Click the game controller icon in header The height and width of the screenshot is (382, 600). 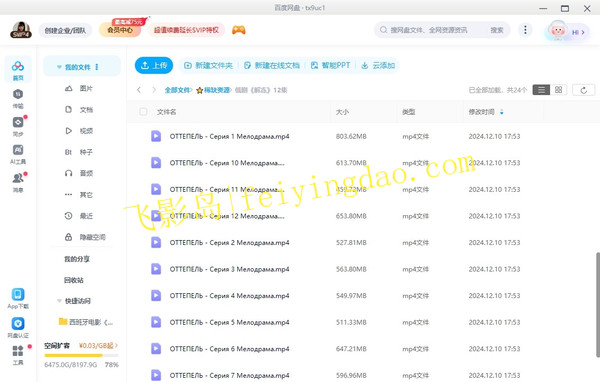(239, 30)
